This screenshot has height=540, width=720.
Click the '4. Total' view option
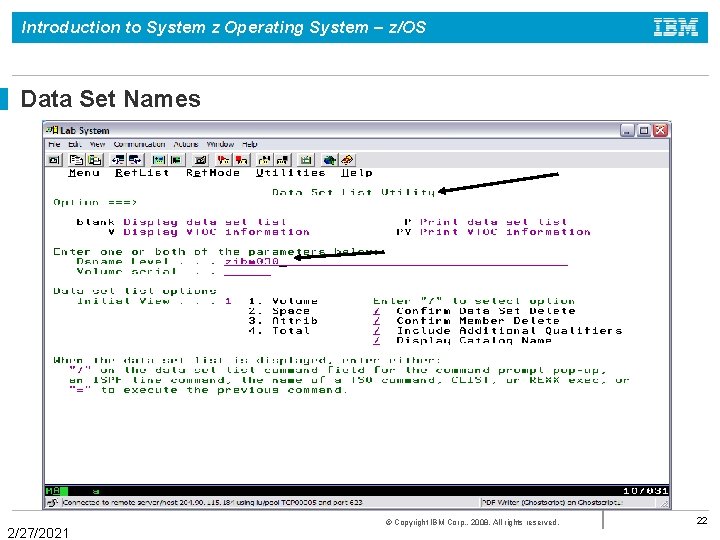click(x=279, y=331)
